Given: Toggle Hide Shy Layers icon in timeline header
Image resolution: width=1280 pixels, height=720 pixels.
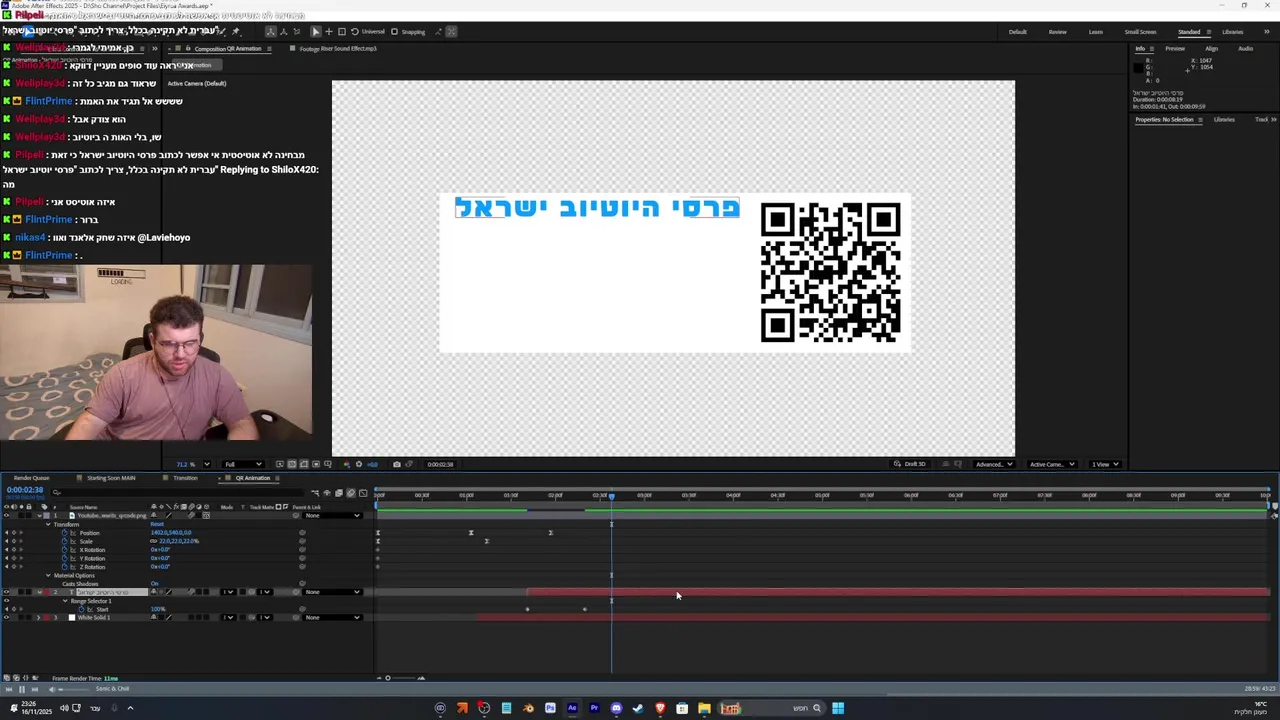Looking at the screenshot, I should pos(327,493).
